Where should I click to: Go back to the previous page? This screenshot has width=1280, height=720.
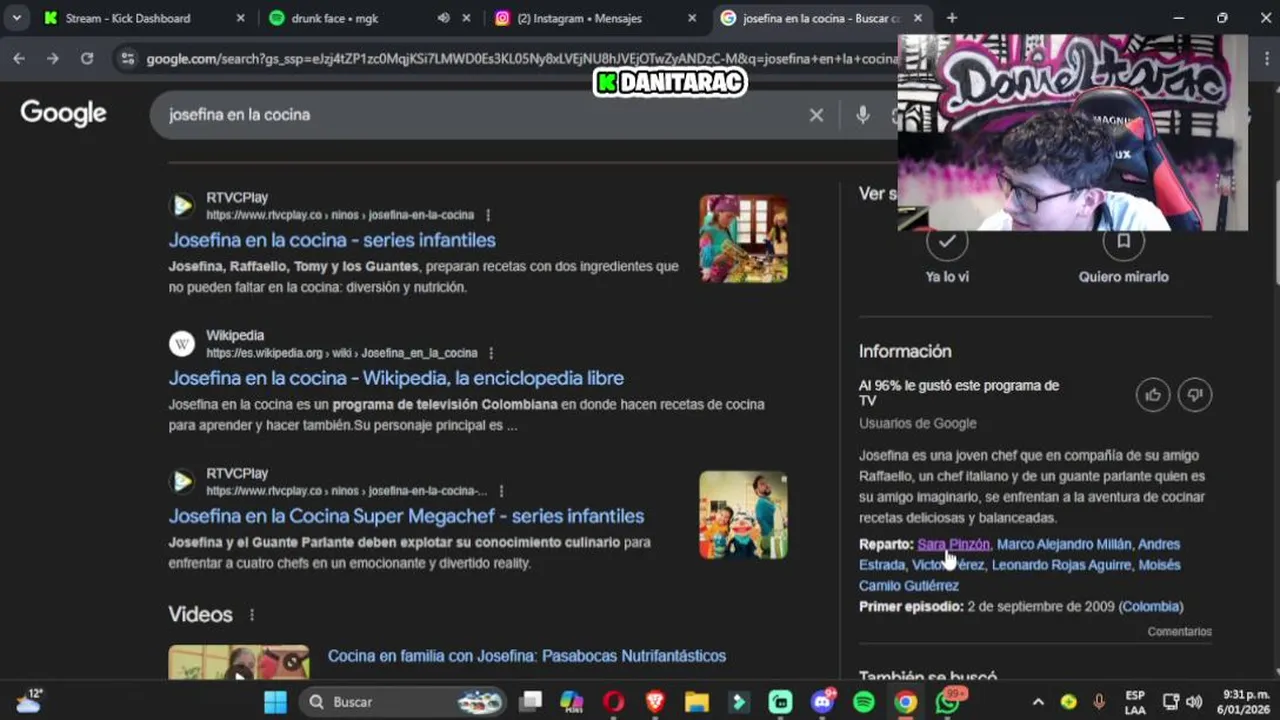coord(19,59)
